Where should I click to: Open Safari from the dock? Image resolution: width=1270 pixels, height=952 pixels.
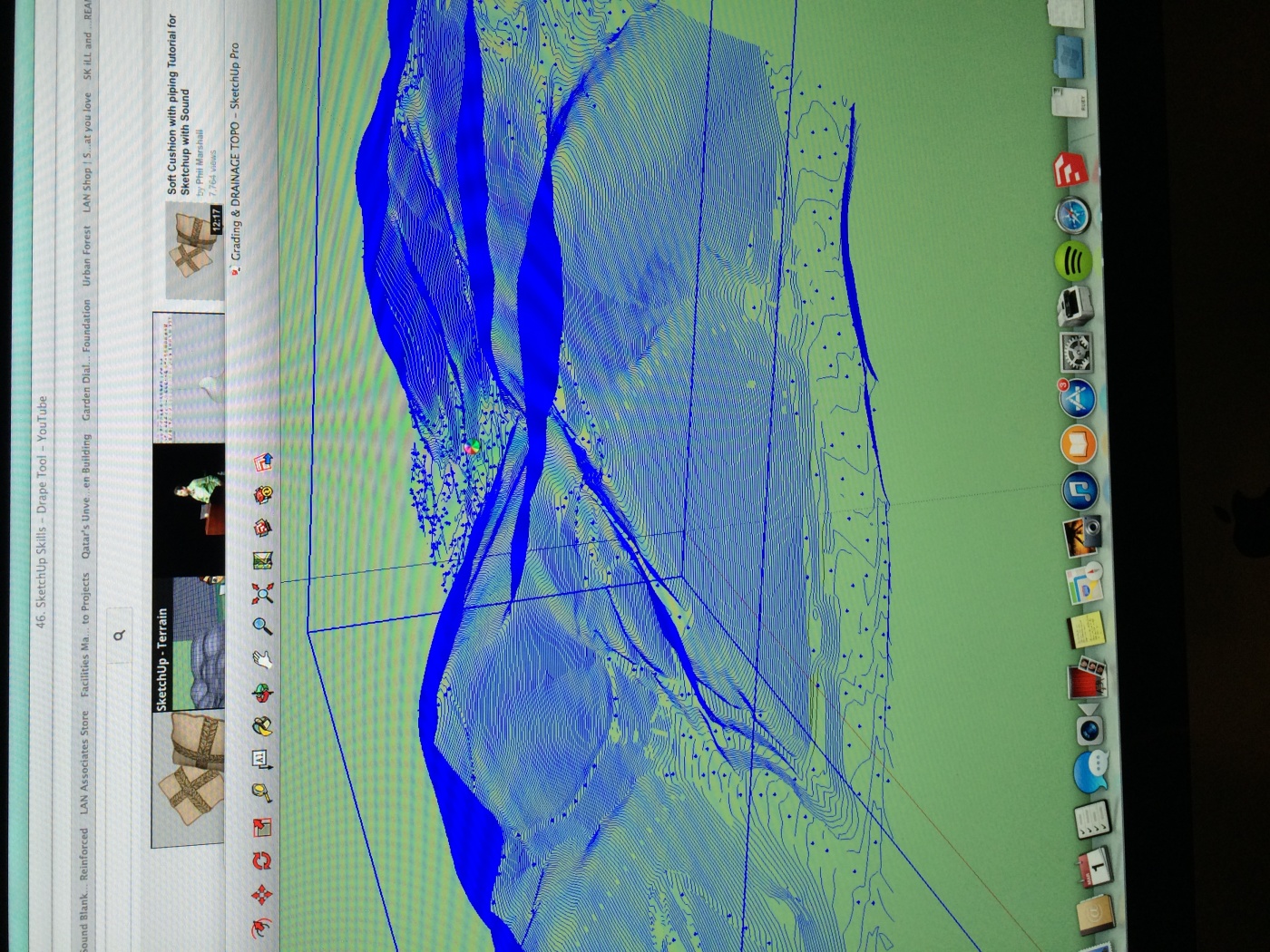1073,216
